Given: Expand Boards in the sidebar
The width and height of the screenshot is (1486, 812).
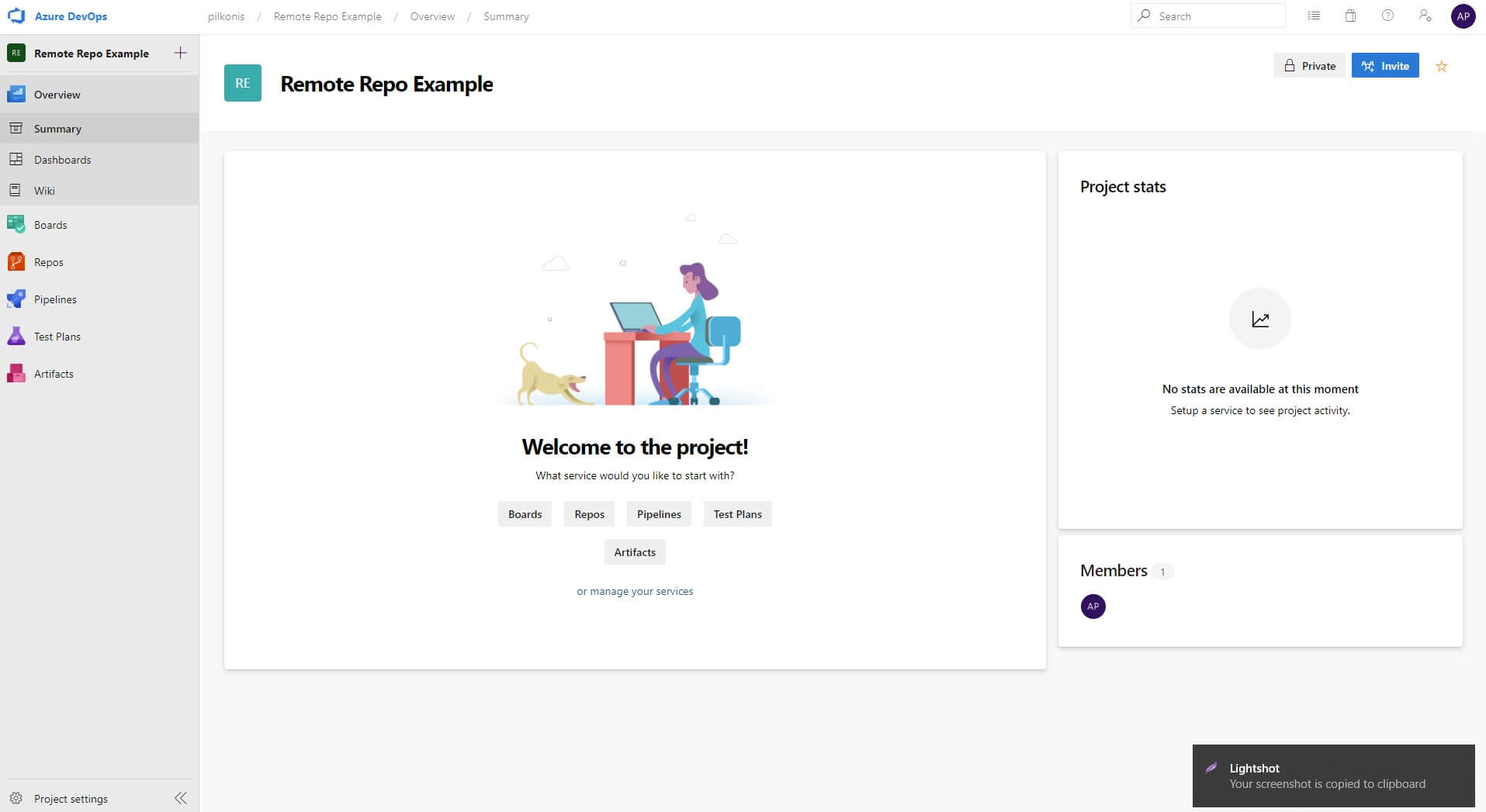Looking at the screenshot, I should [x=99, y=225].
